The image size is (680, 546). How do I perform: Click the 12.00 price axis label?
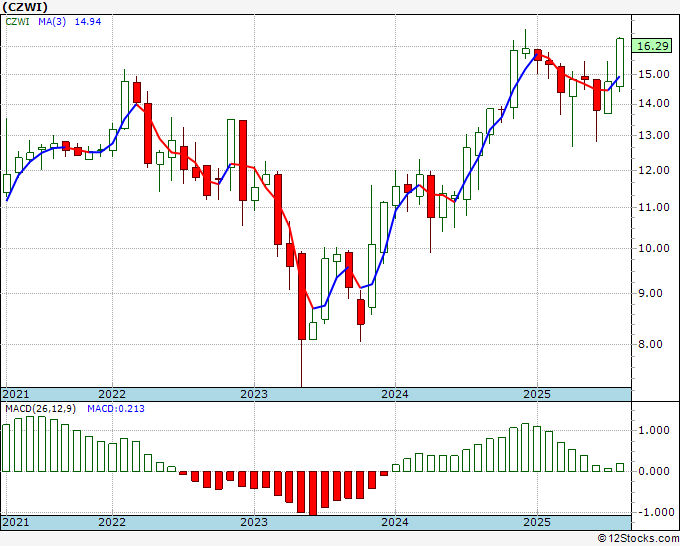pyautogui.click(x=654, y=170)
